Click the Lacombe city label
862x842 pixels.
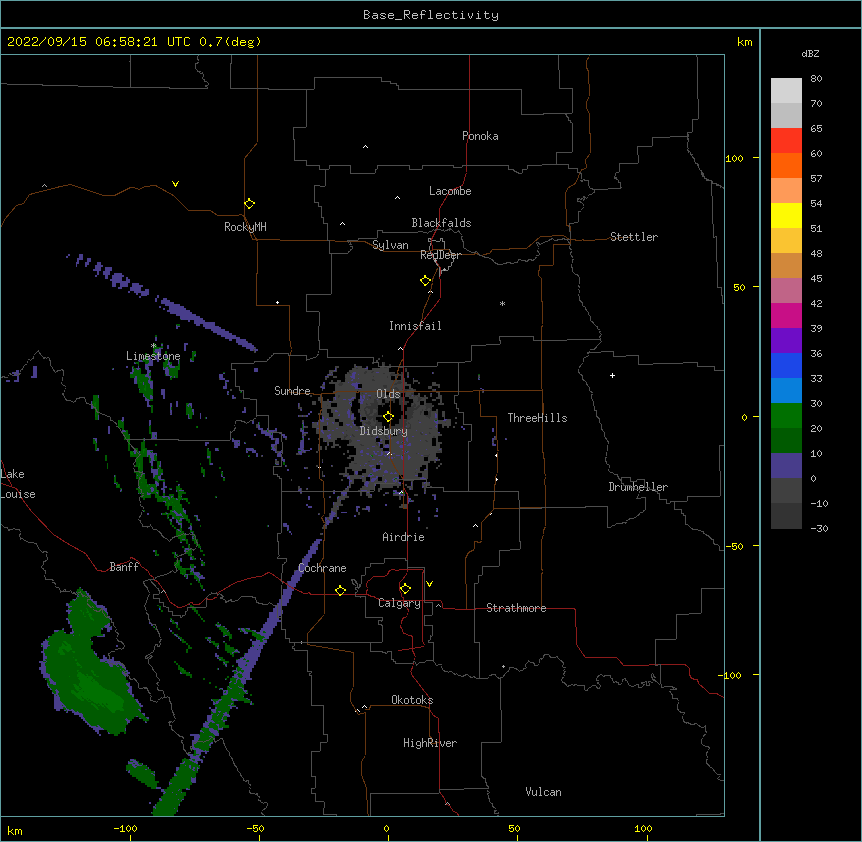pyautogui.click(x=450, y=191)
